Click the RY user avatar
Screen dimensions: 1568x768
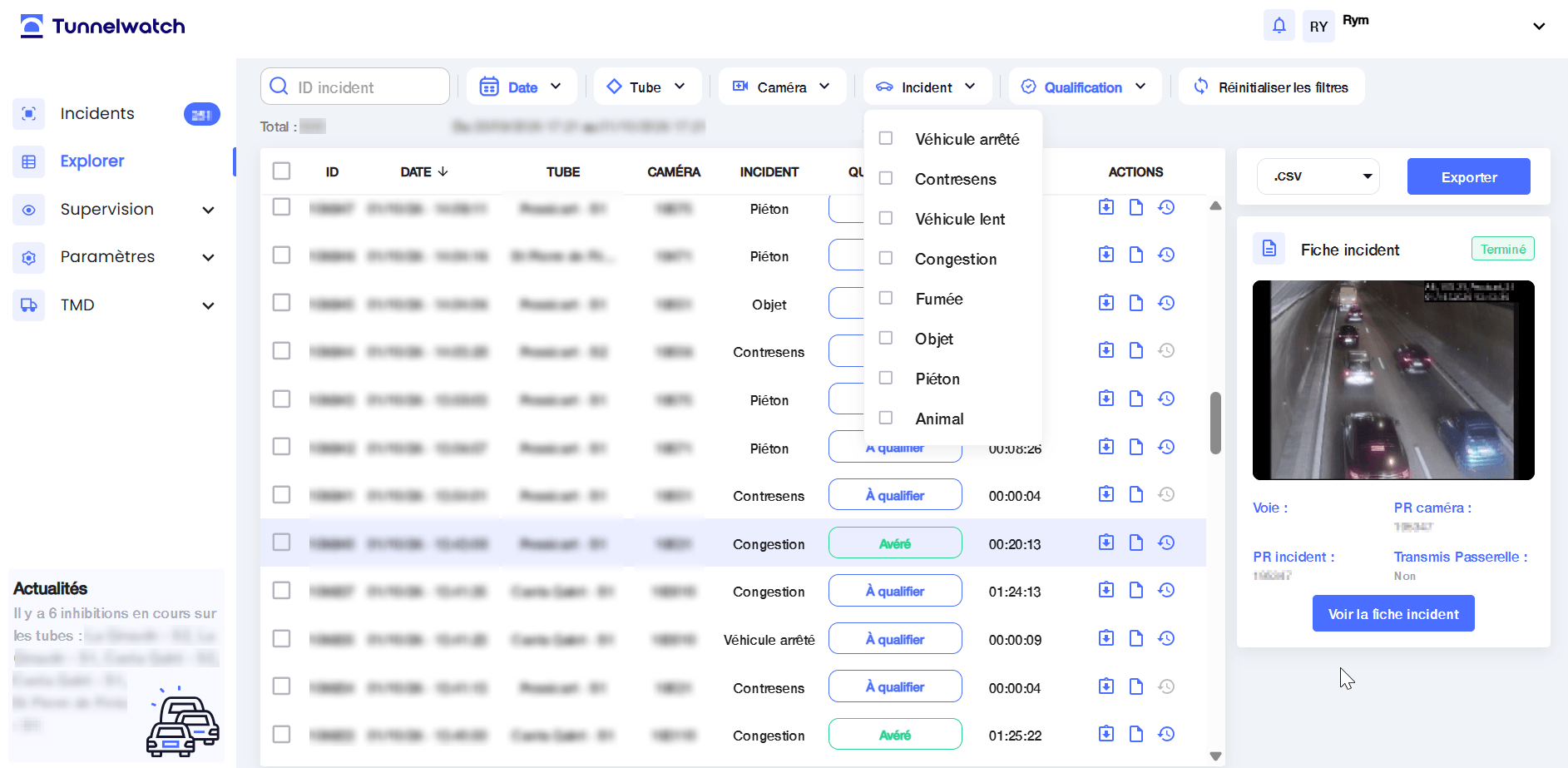pos(1318,26)
